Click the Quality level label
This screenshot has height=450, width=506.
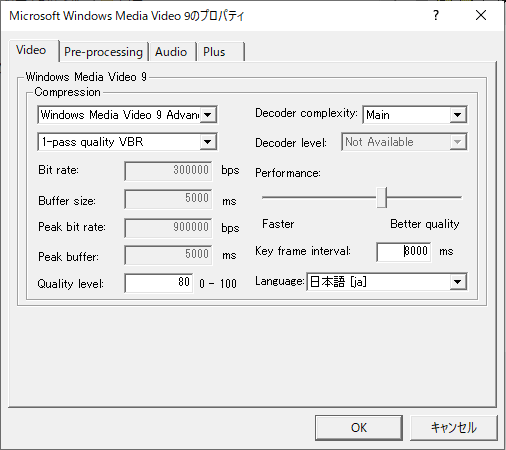click(70, 284)
